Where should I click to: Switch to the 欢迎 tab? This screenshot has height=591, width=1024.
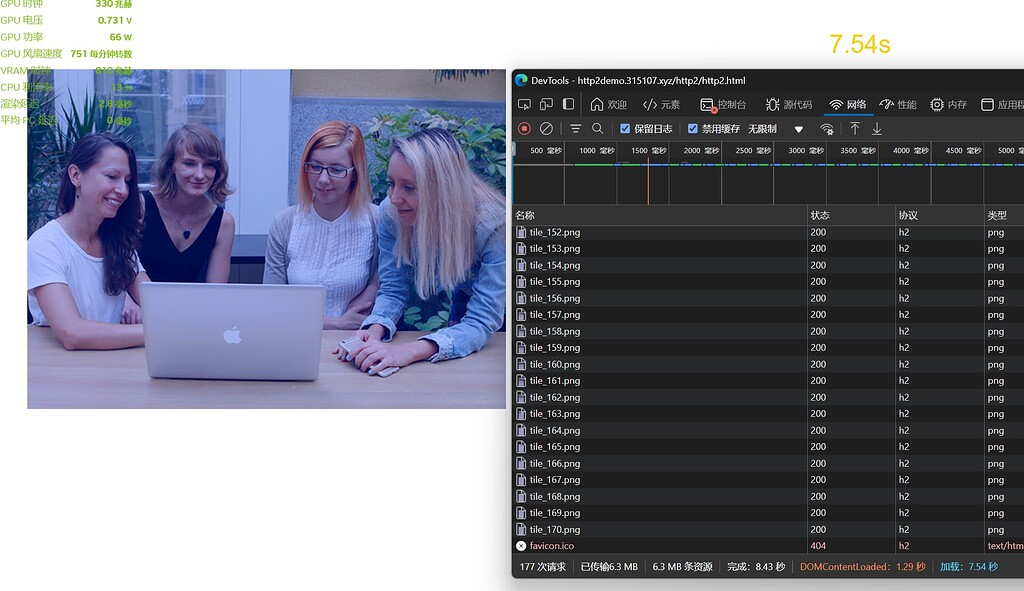608,104
